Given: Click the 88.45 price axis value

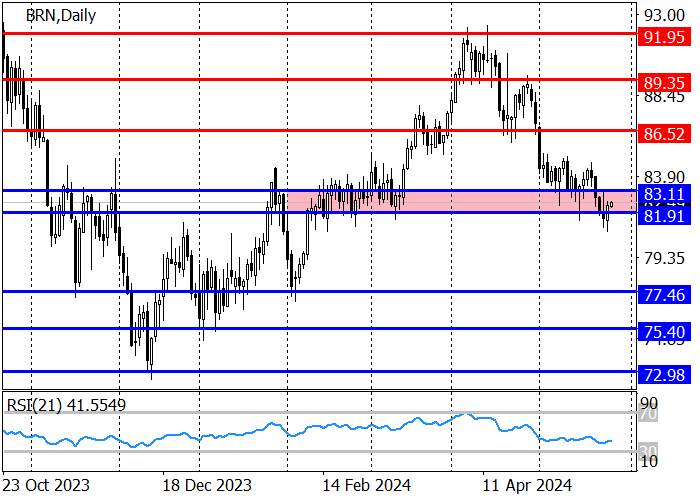Looking at the screenshot, I should pyautogui.click(x=664, y=98).
